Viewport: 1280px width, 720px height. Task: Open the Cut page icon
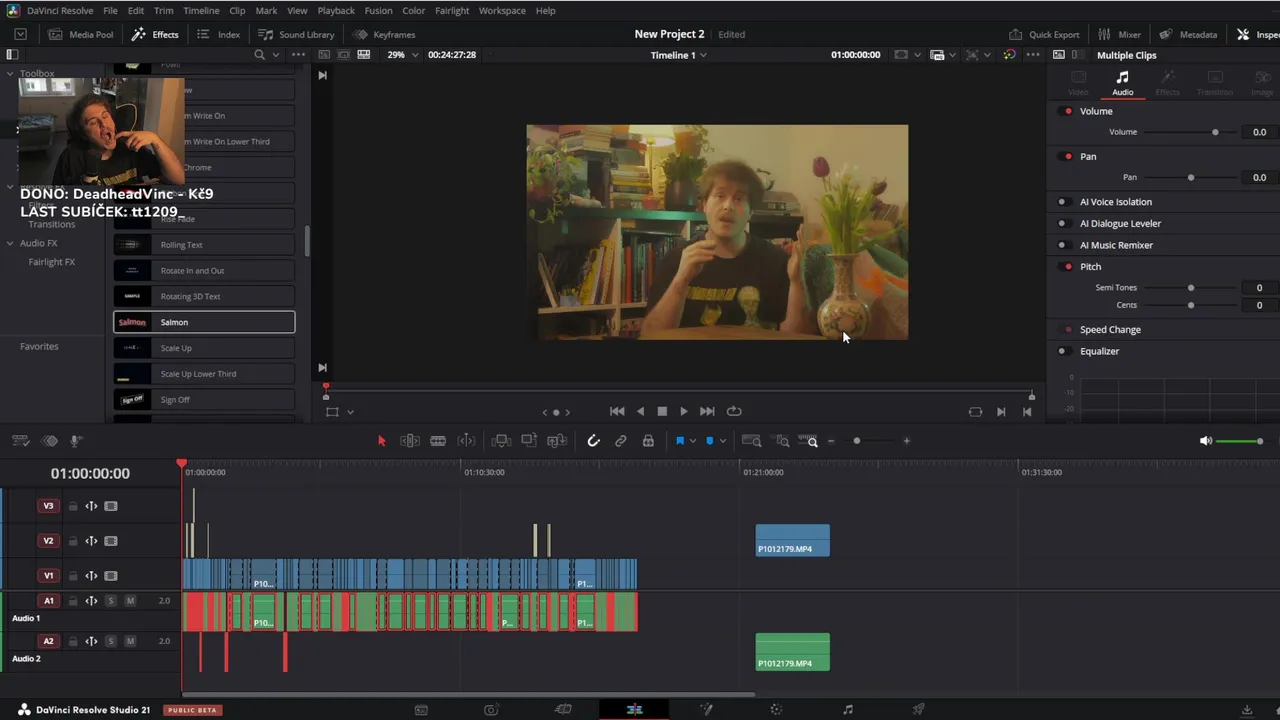pos(563,710)
